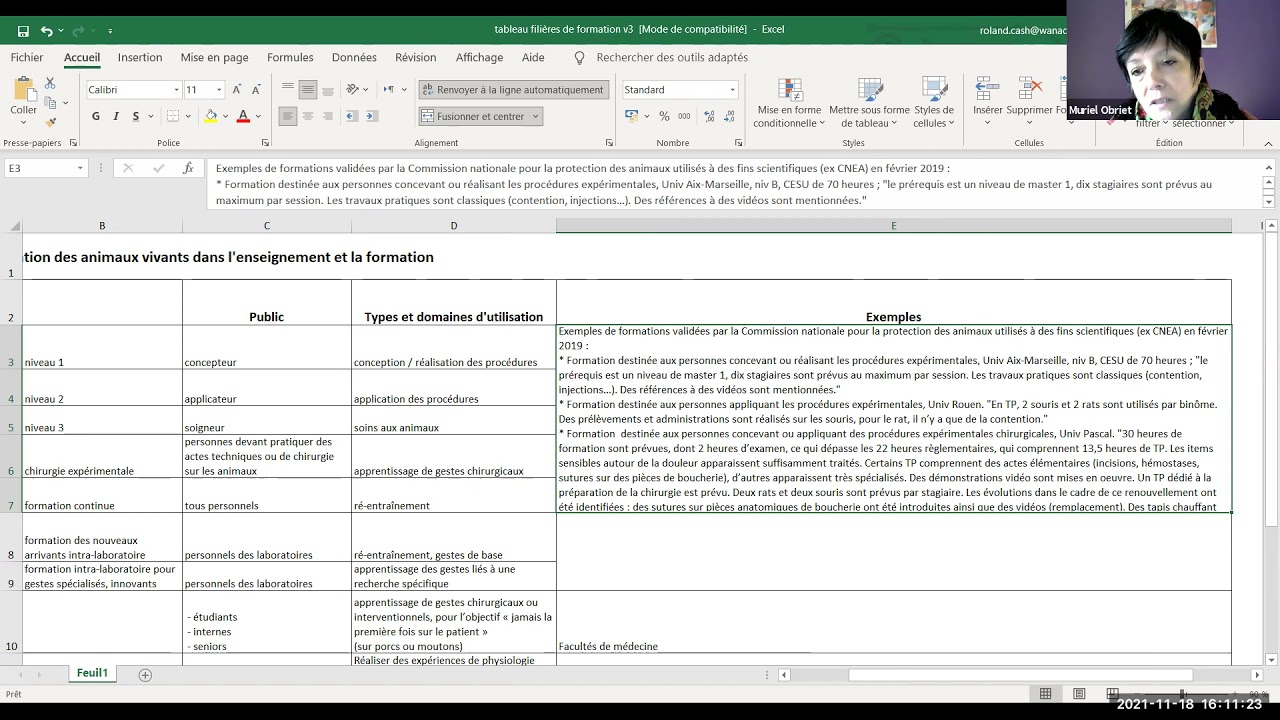Toggle left horizontal alignment
The height and width of the screenshot is (720, 1280).
288,116
